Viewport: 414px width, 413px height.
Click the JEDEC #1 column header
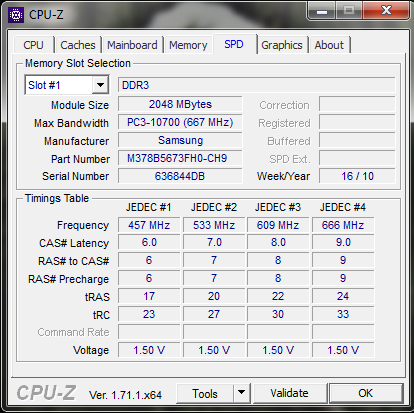coord(148,207)
